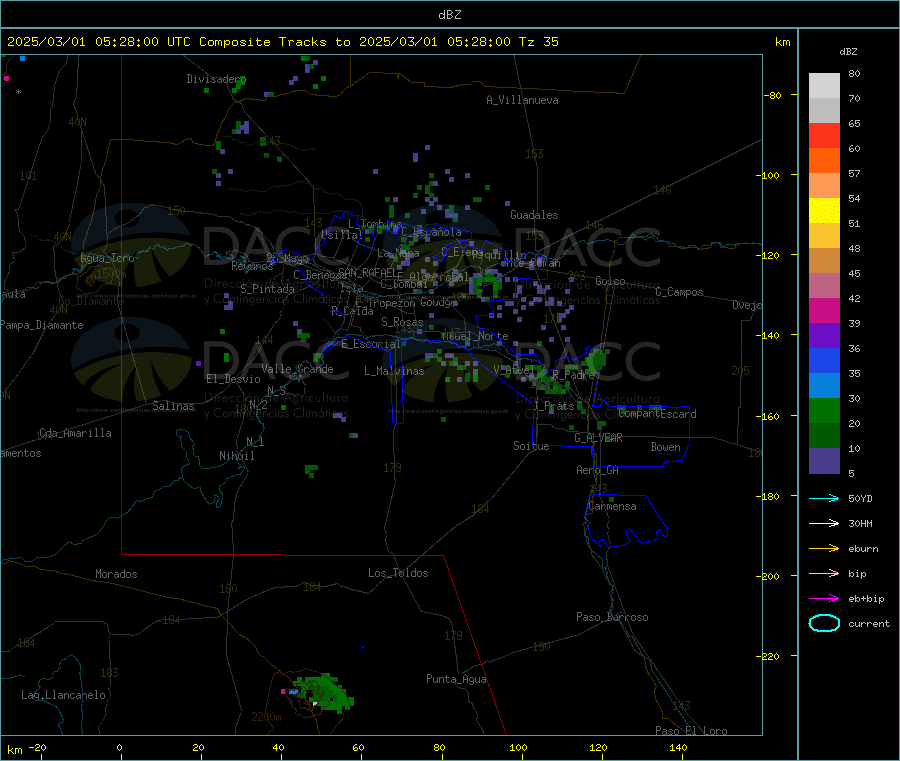Click the G_Campos location label
Screen dimensions: 900x761
click(679, 292)
